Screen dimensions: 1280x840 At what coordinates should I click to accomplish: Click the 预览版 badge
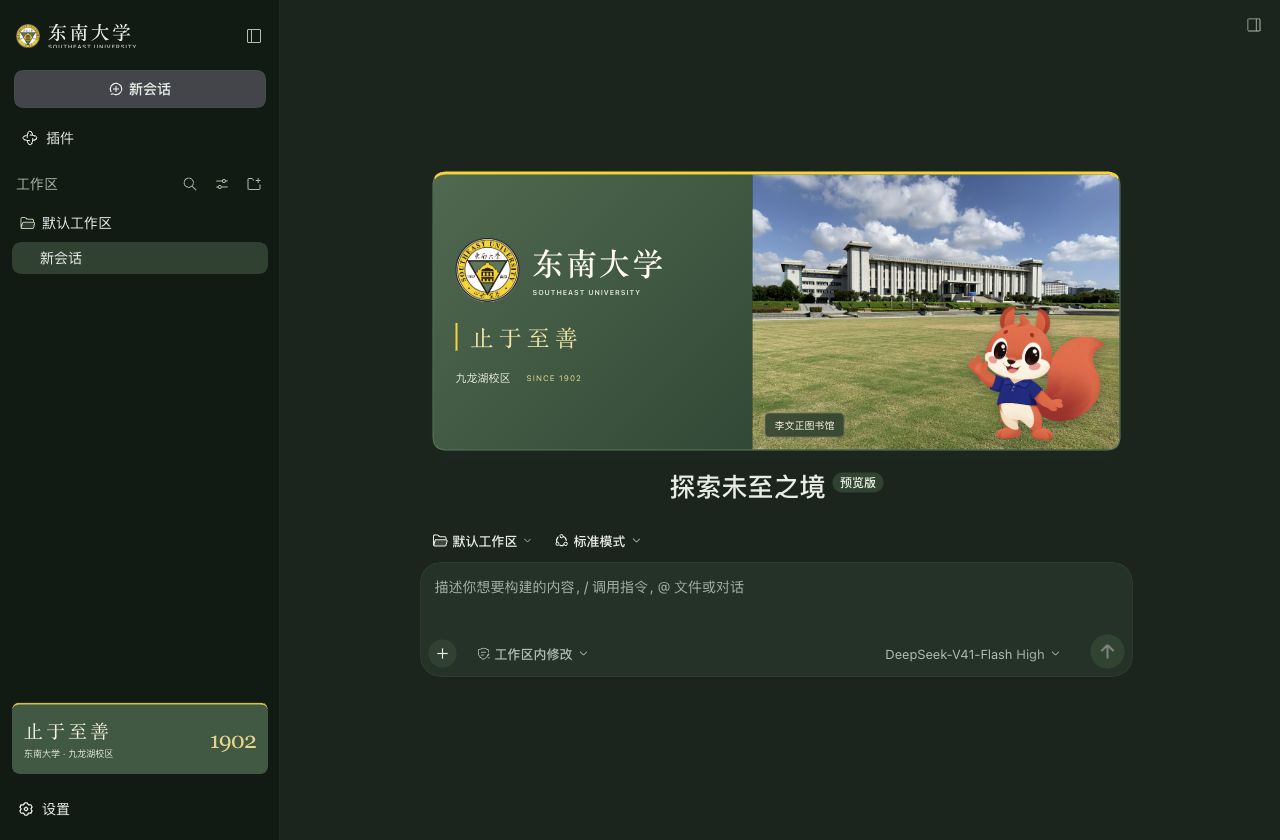pos(858,483)
